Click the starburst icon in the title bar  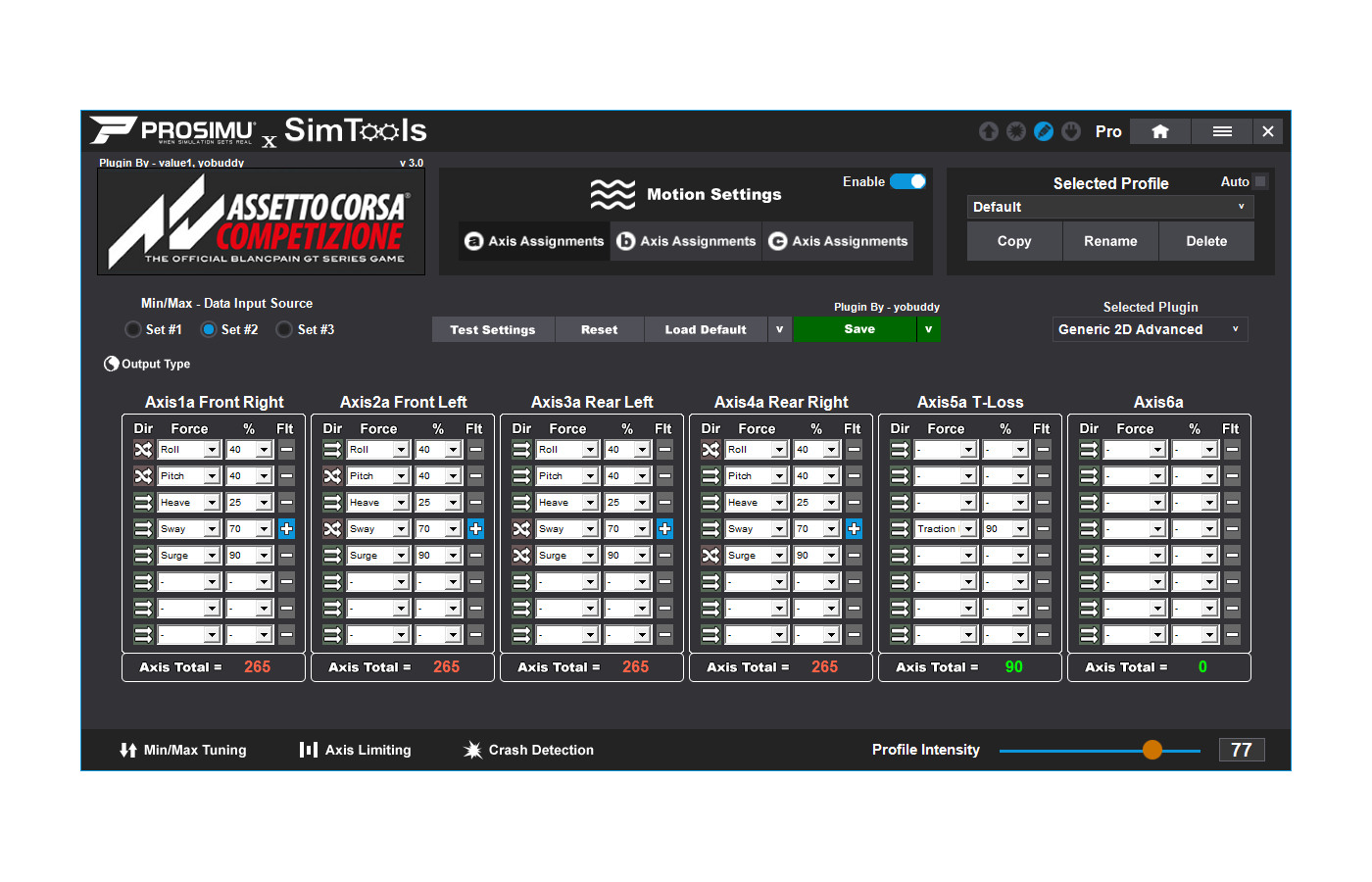coord(1016,131)
